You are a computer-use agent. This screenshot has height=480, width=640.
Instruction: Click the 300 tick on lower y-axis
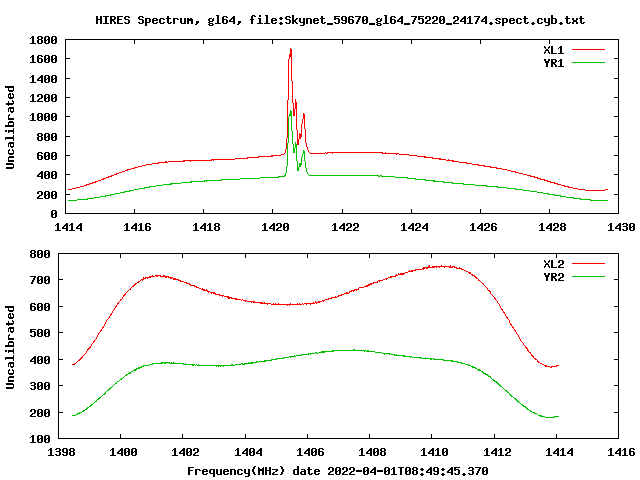(40, 386)
